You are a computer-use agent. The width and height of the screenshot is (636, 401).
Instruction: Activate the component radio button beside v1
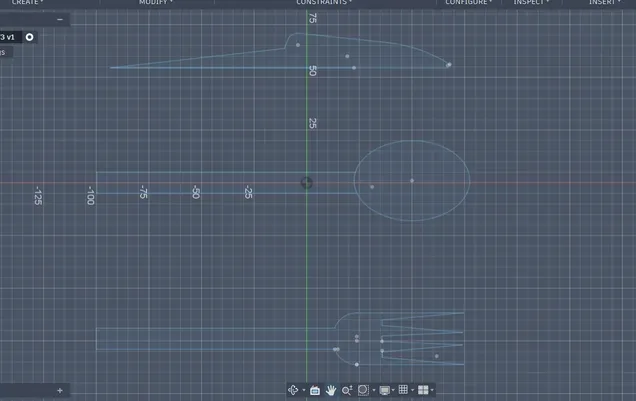30,37
